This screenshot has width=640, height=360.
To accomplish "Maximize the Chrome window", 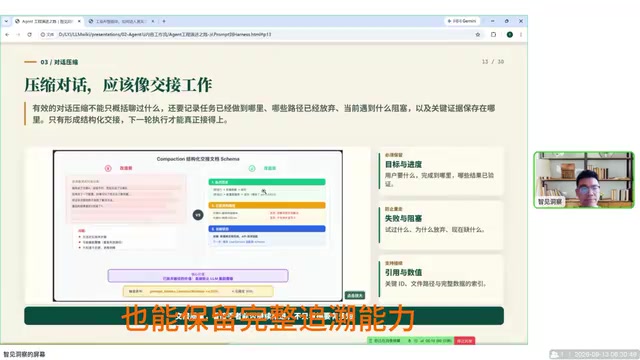I will click(x=507, y=21).
